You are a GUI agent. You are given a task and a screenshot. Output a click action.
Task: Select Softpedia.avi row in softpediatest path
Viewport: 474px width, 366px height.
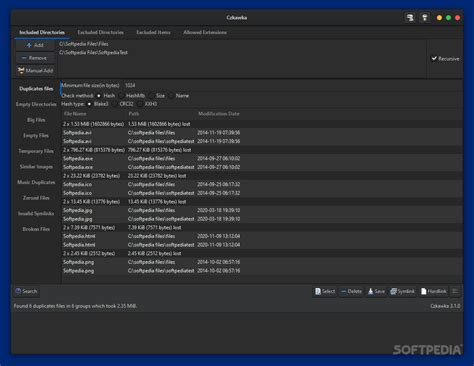click(262, 141)
